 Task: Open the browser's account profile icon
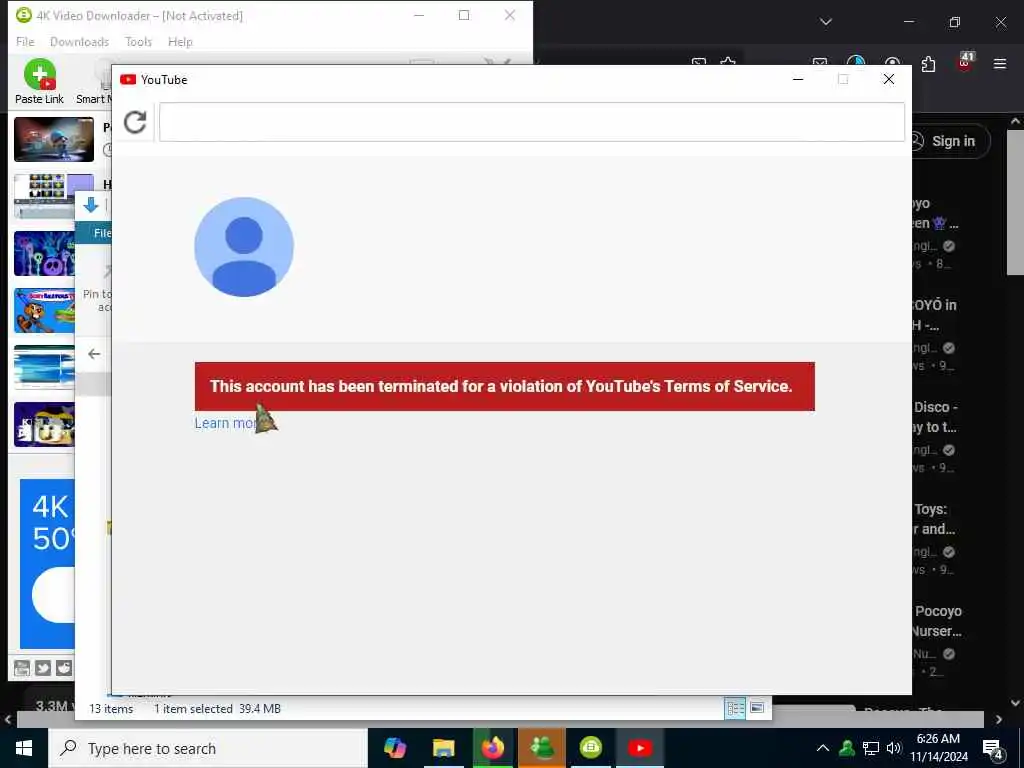pyautogui.click(x=892, y=63)
